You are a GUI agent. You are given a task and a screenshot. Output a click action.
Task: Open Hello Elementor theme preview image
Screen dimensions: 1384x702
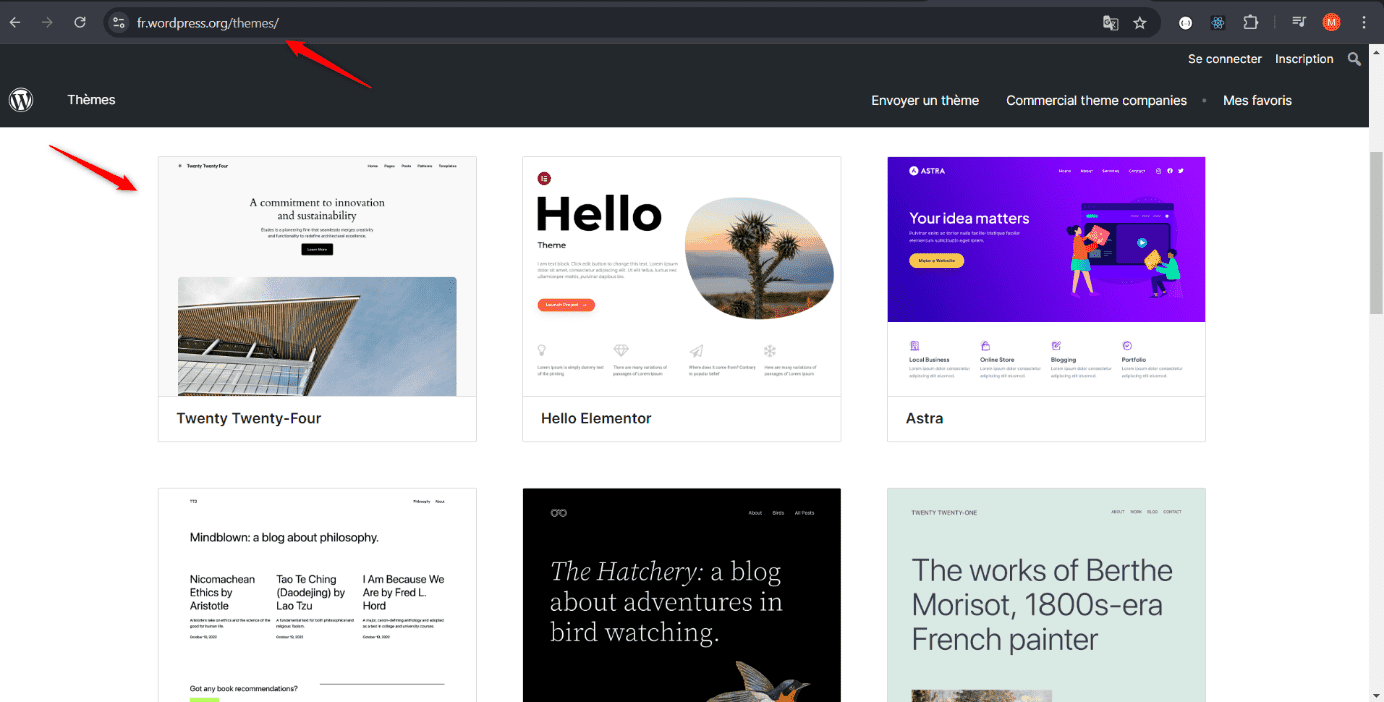681,276
